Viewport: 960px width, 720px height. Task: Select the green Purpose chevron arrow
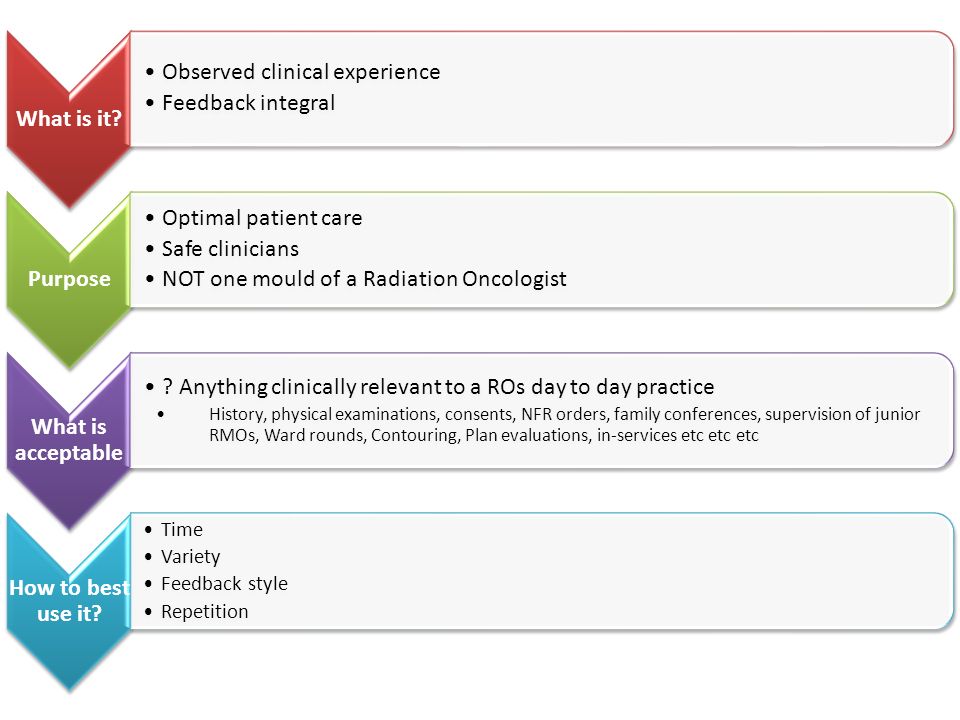69,279
